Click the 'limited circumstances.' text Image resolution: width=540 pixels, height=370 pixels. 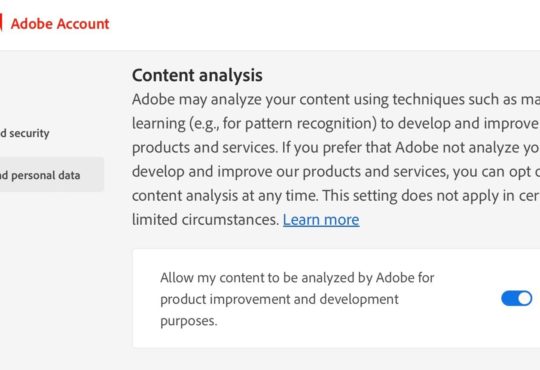(x=205, y=220)
